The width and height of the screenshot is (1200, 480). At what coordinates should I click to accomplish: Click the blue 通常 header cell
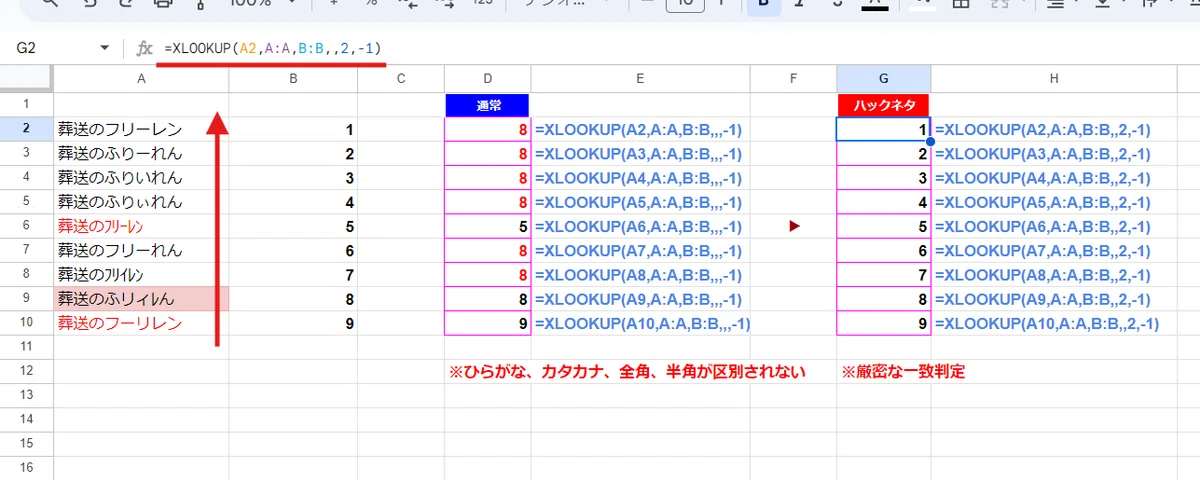488,104
